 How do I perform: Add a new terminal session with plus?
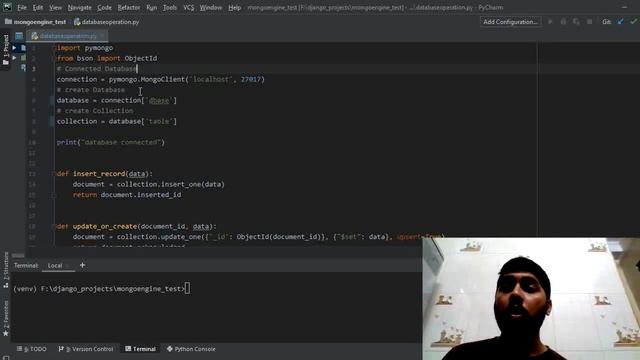point(82,265)
